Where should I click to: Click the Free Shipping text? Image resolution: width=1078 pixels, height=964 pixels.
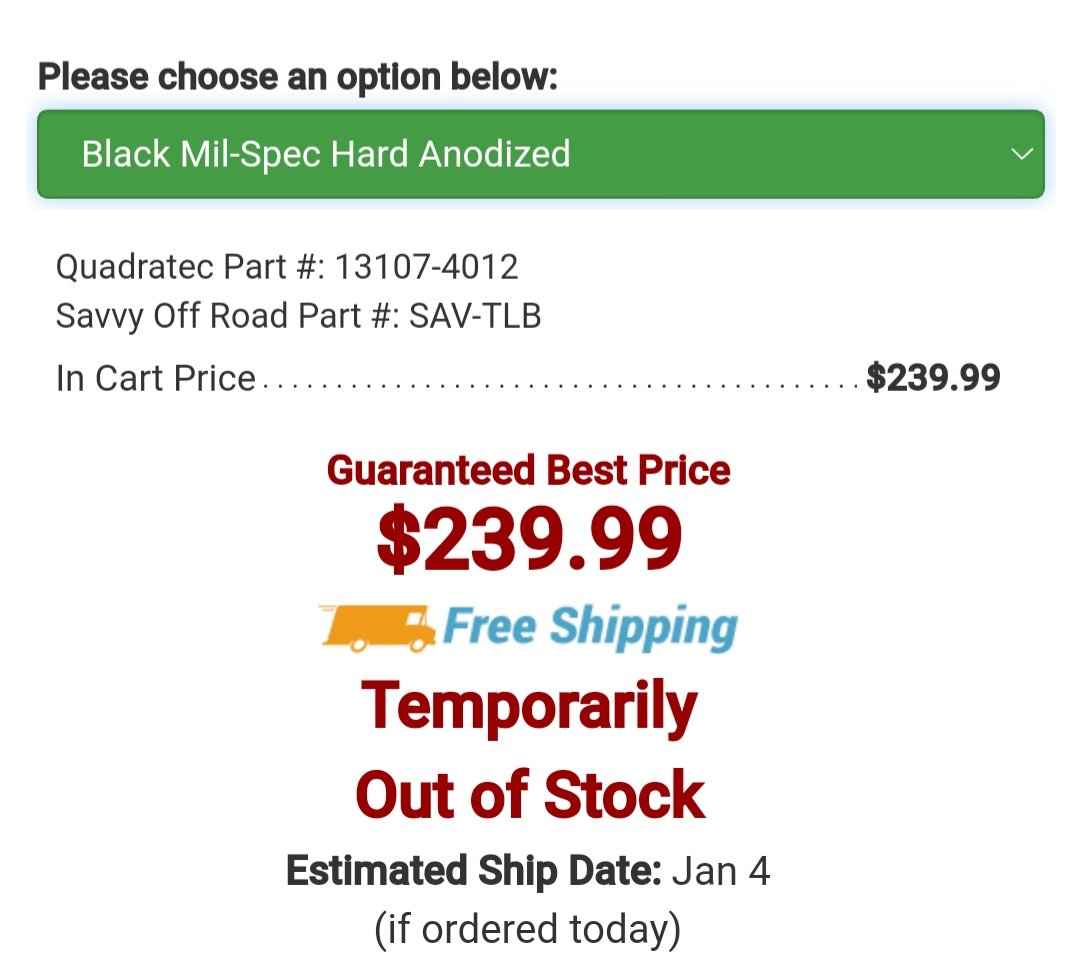coord(590,627)
